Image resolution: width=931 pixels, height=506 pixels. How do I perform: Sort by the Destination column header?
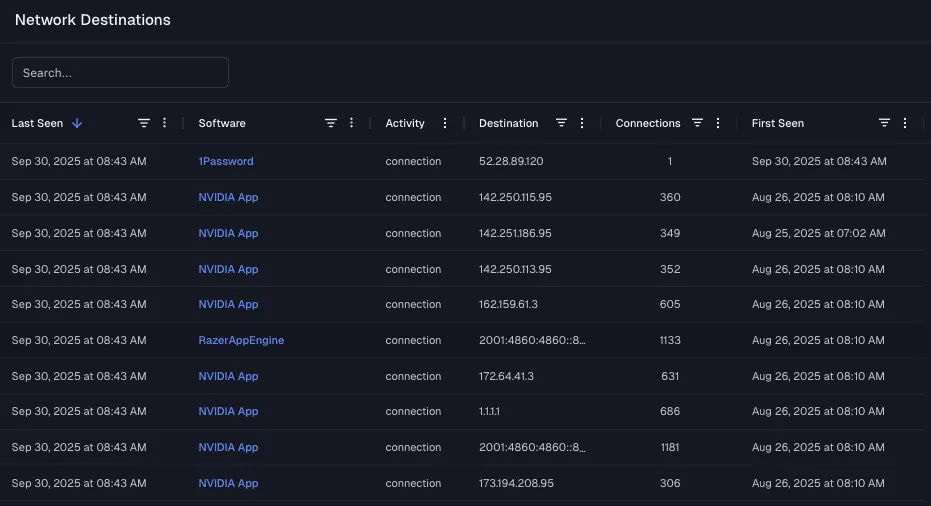pyautogui.click(x=508, y=123)
